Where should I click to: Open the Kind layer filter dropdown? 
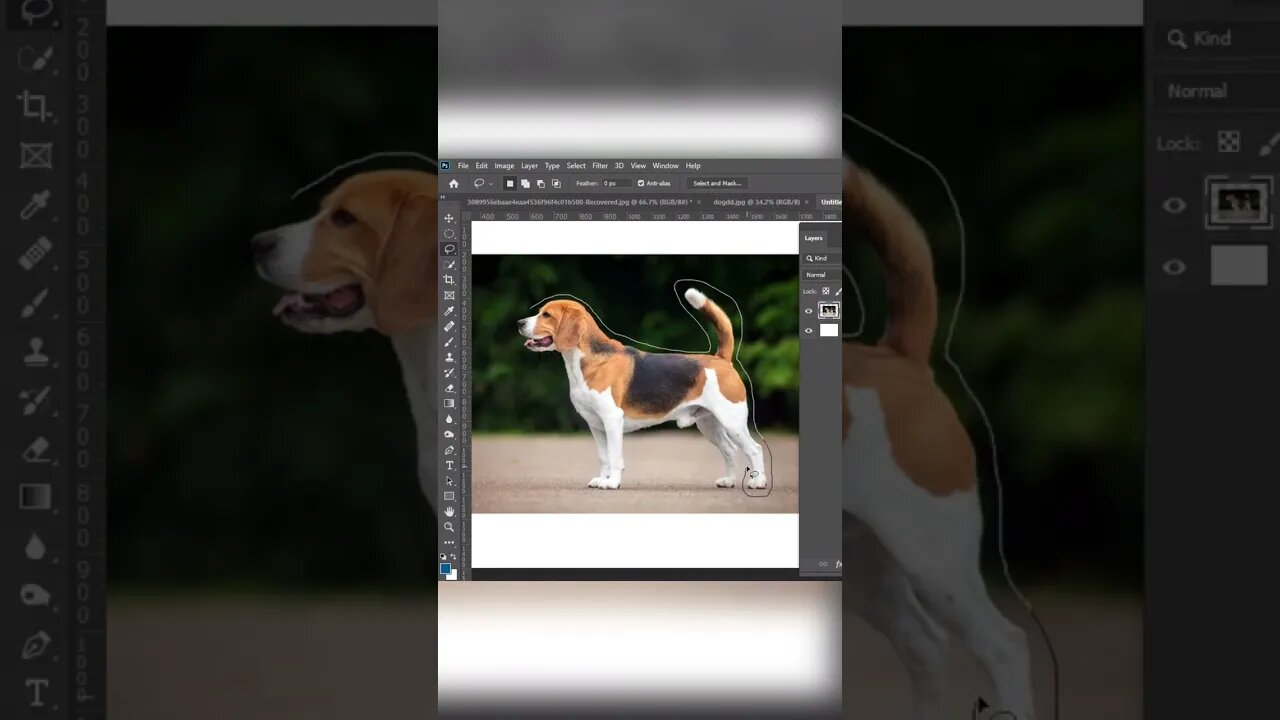coord(823,258)
